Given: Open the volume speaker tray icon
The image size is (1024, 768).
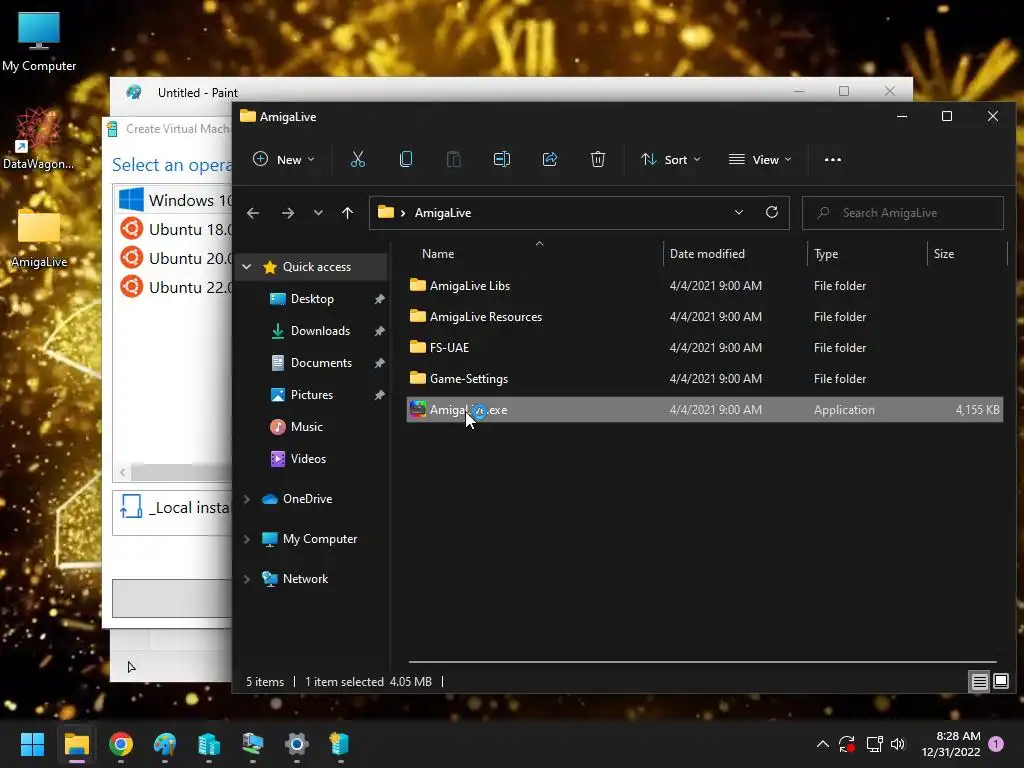Looking at the screenshot, I should [898, 744].
